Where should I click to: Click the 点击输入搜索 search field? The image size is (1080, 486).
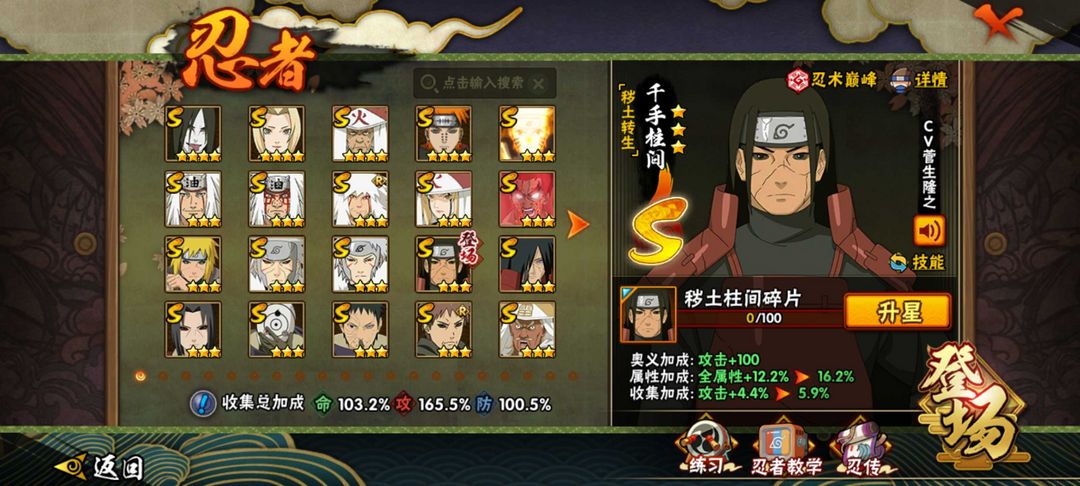[x=484, y=83]
